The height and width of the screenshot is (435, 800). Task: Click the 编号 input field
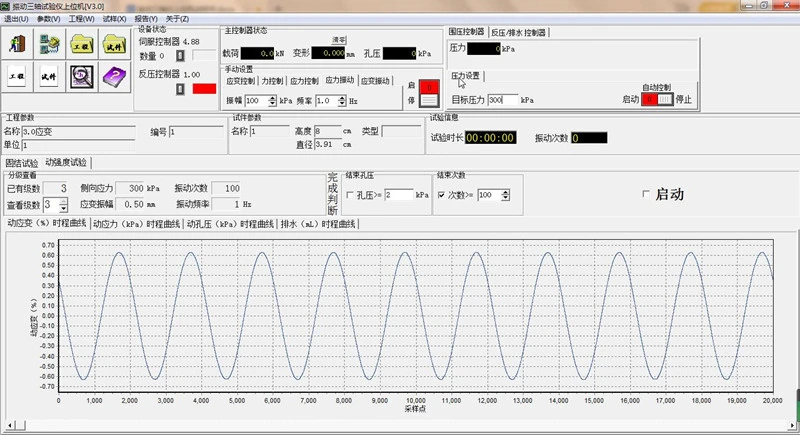click(196, 132)
